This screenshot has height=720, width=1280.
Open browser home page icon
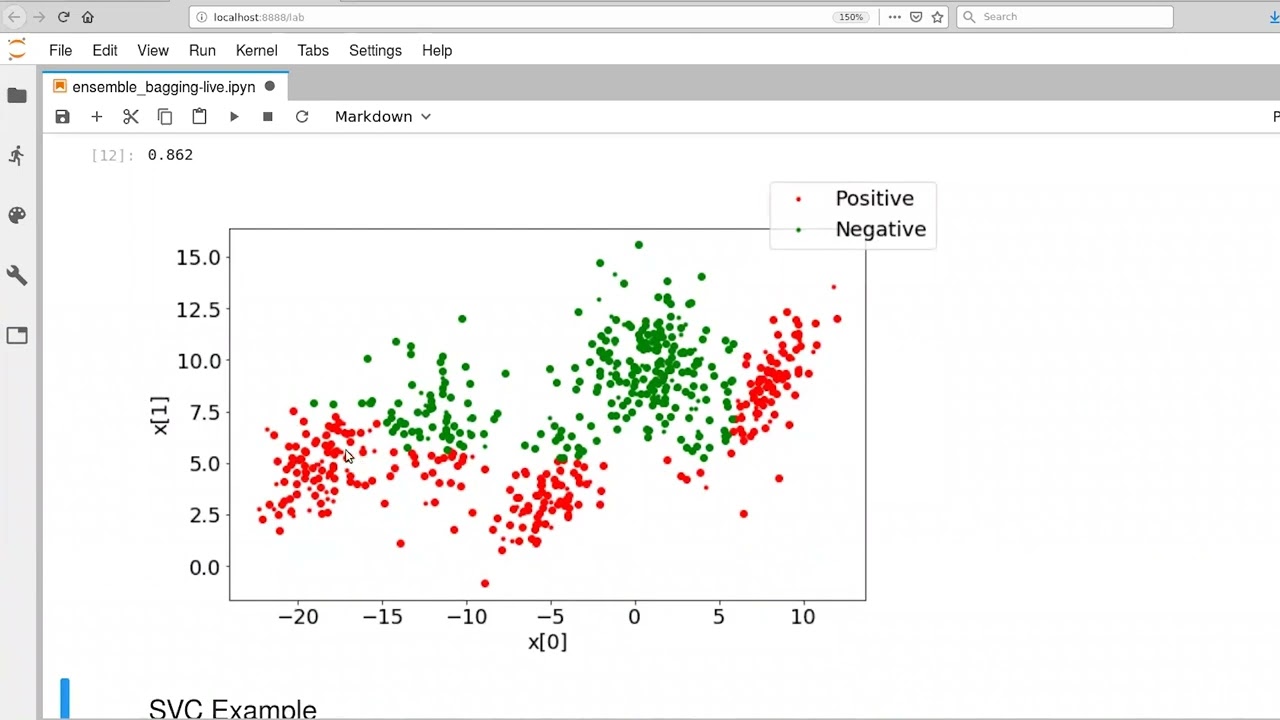tap(87, 17)
